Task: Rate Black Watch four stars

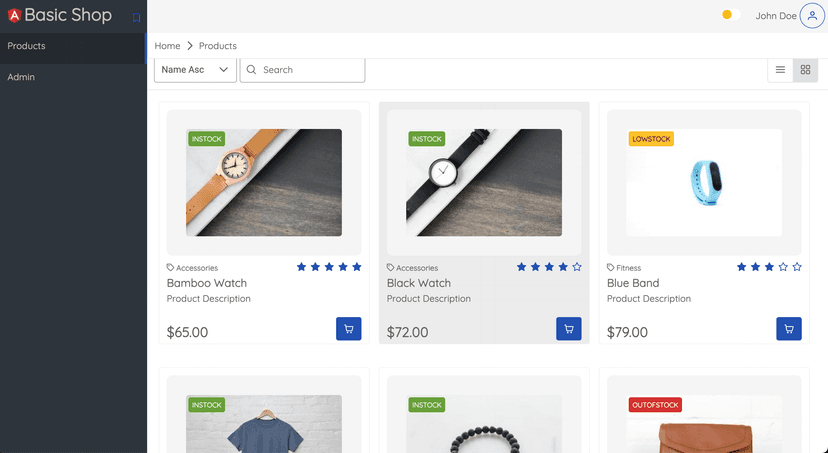Action: (563, 267)
